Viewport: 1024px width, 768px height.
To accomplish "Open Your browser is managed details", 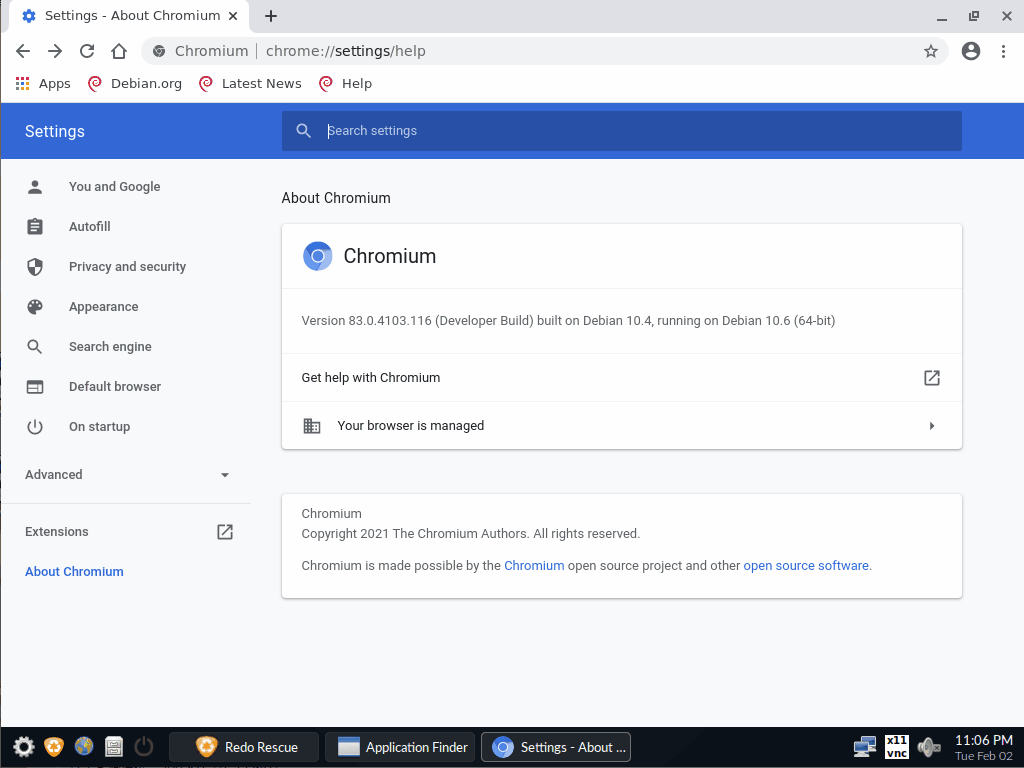I will click(x=622, y=426).
